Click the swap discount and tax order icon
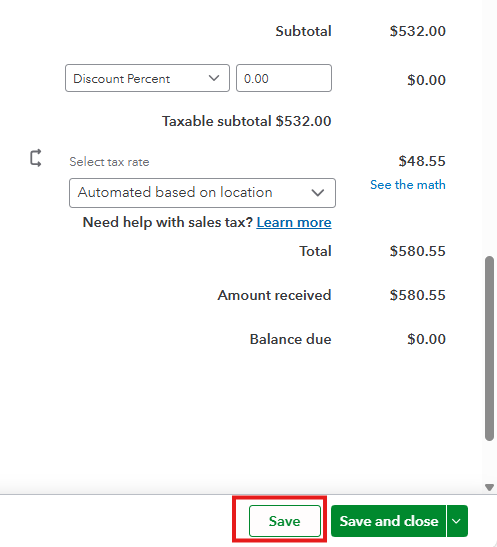 pyautogui.click(x=36, y=158)
